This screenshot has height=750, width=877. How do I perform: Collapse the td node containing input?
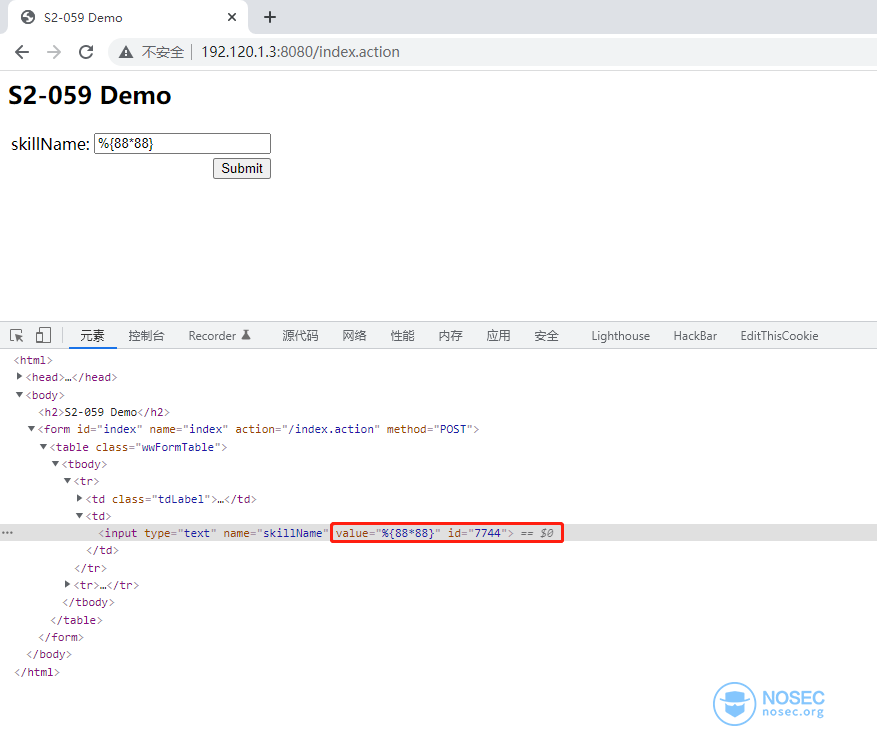(x=79, y=515)
